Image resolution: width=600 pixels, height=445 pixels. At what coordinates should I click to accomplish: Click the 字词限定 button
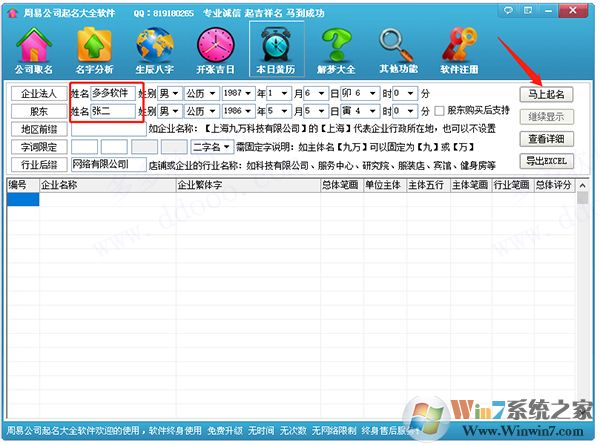(39, 147)
